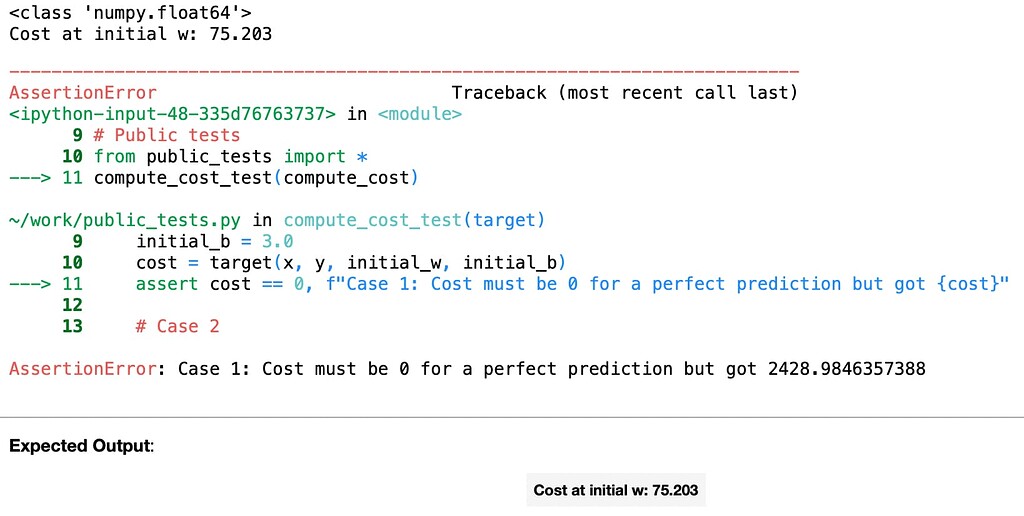Click the expected 'Cost at initial w: 75.203' box
Image resolution: width=1024 pixels, height=516 pixels.
click(616, 490)
